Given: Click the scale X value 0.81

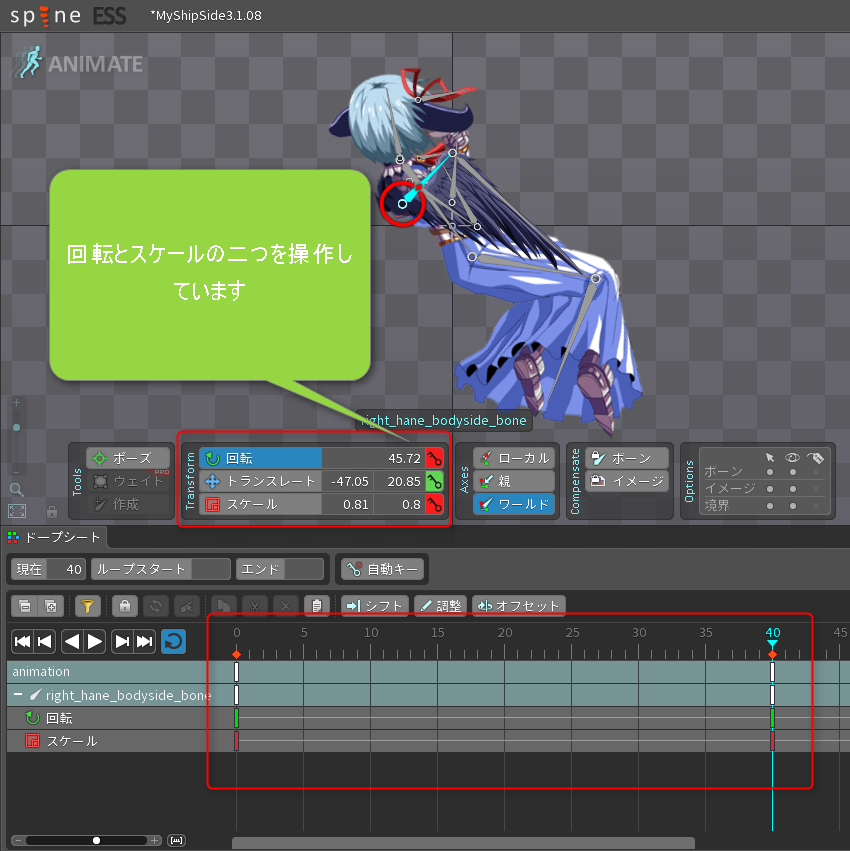Looking at the screenshot, I should click(x=348, y=504).
